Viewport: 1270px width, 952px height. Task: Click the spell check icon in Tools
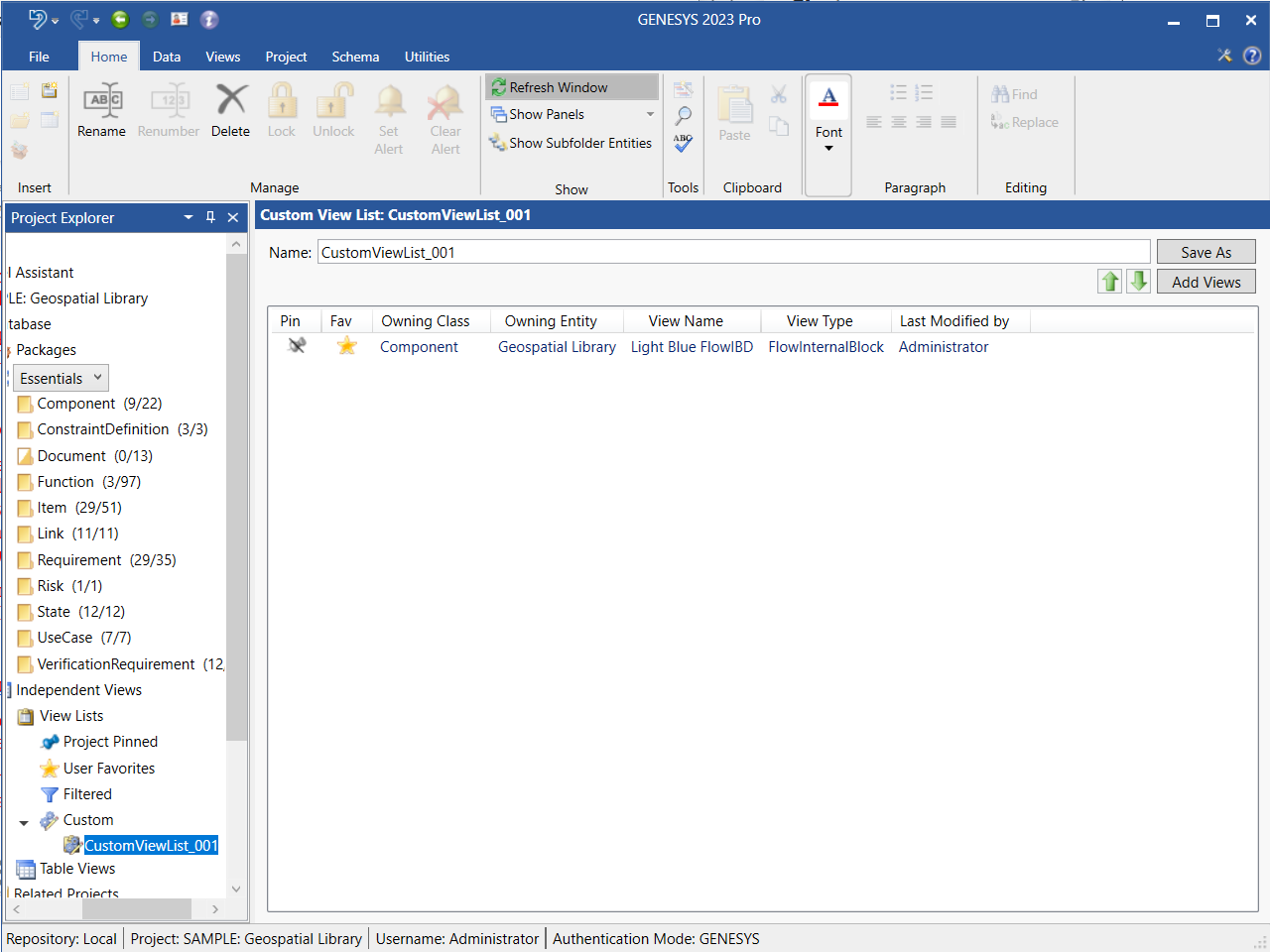point(683,144)
